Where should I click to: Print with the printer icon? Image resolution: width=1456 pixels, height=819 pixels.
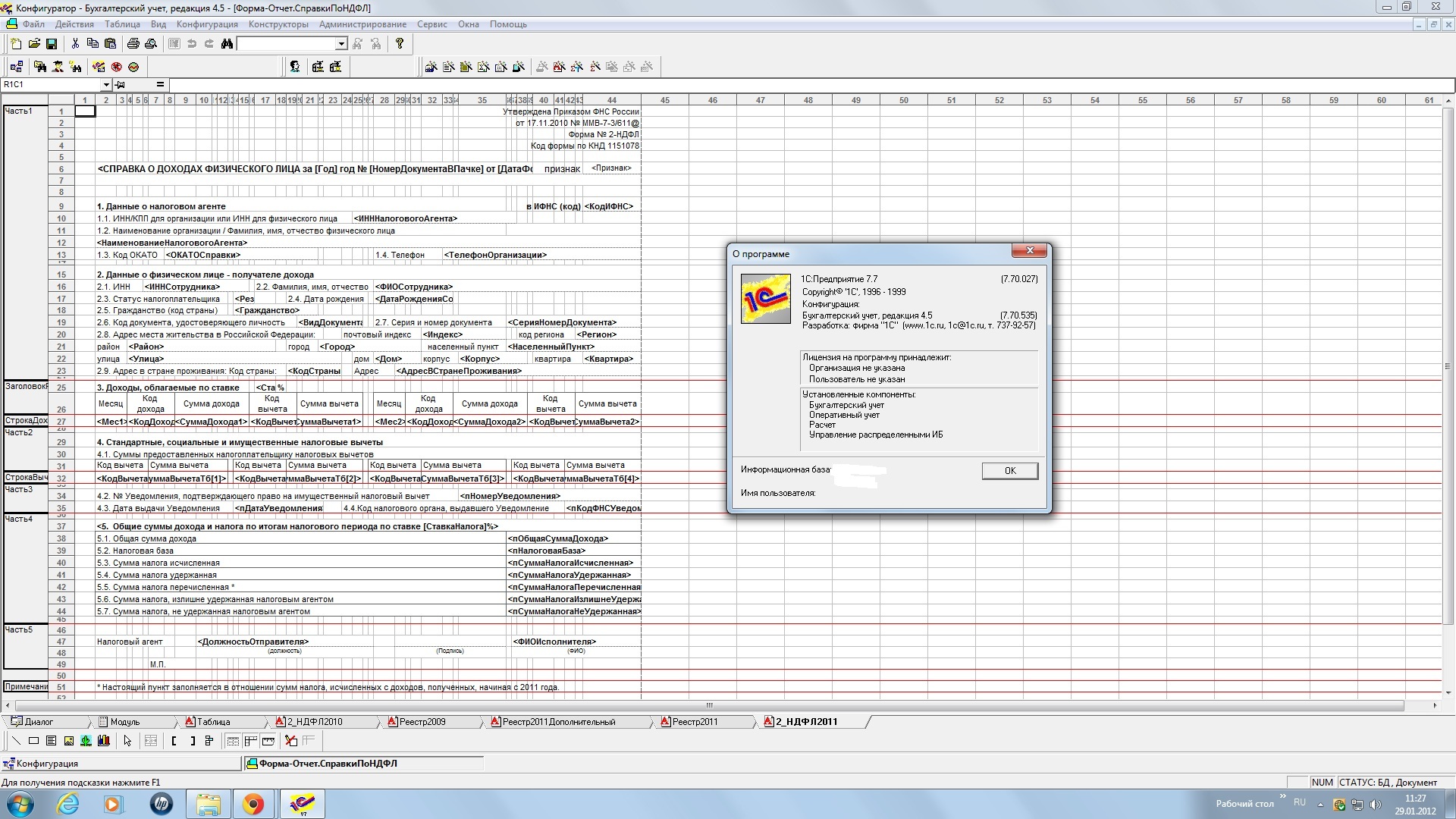(x=133, y=44)
